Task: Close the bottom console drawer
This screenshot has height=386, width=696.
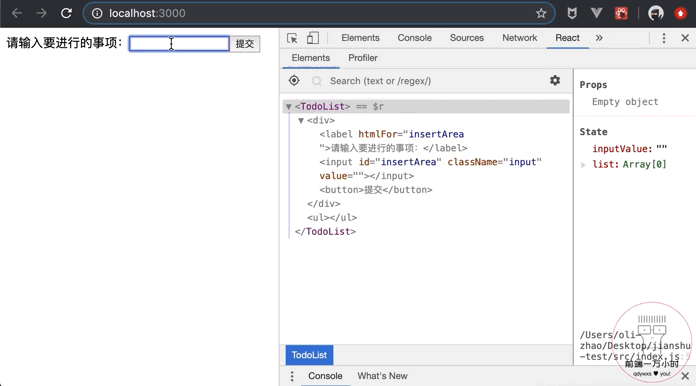Action: point(685,376)
